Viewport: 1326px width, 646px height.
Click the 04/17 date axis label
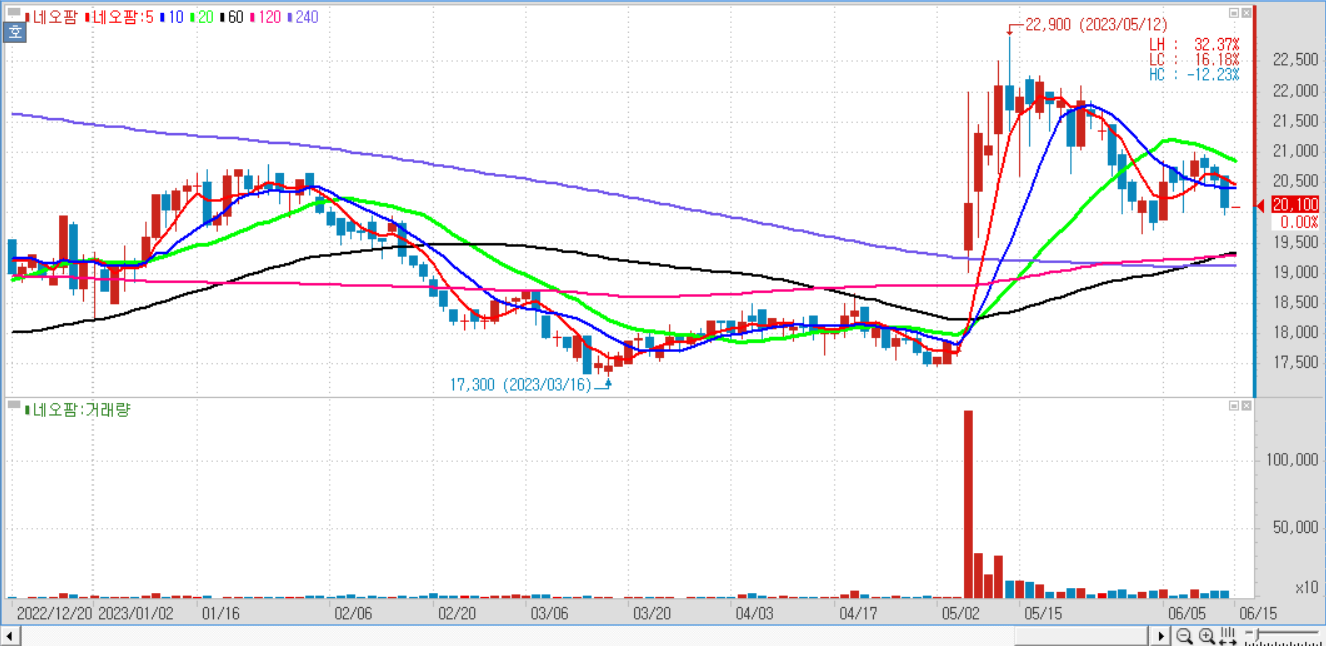(x=857, y=612)
